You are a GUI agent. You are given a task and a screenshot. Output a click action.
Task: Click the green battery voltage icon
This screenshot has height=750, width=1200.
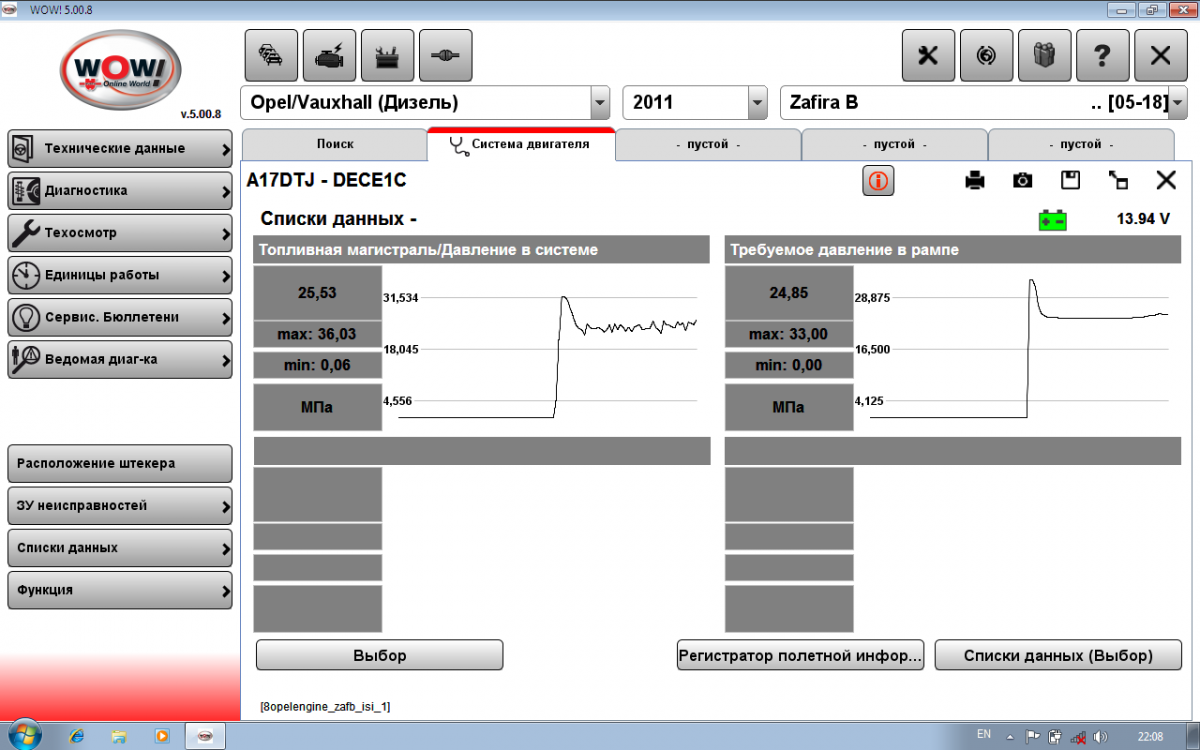click(x=1052, y=220)
